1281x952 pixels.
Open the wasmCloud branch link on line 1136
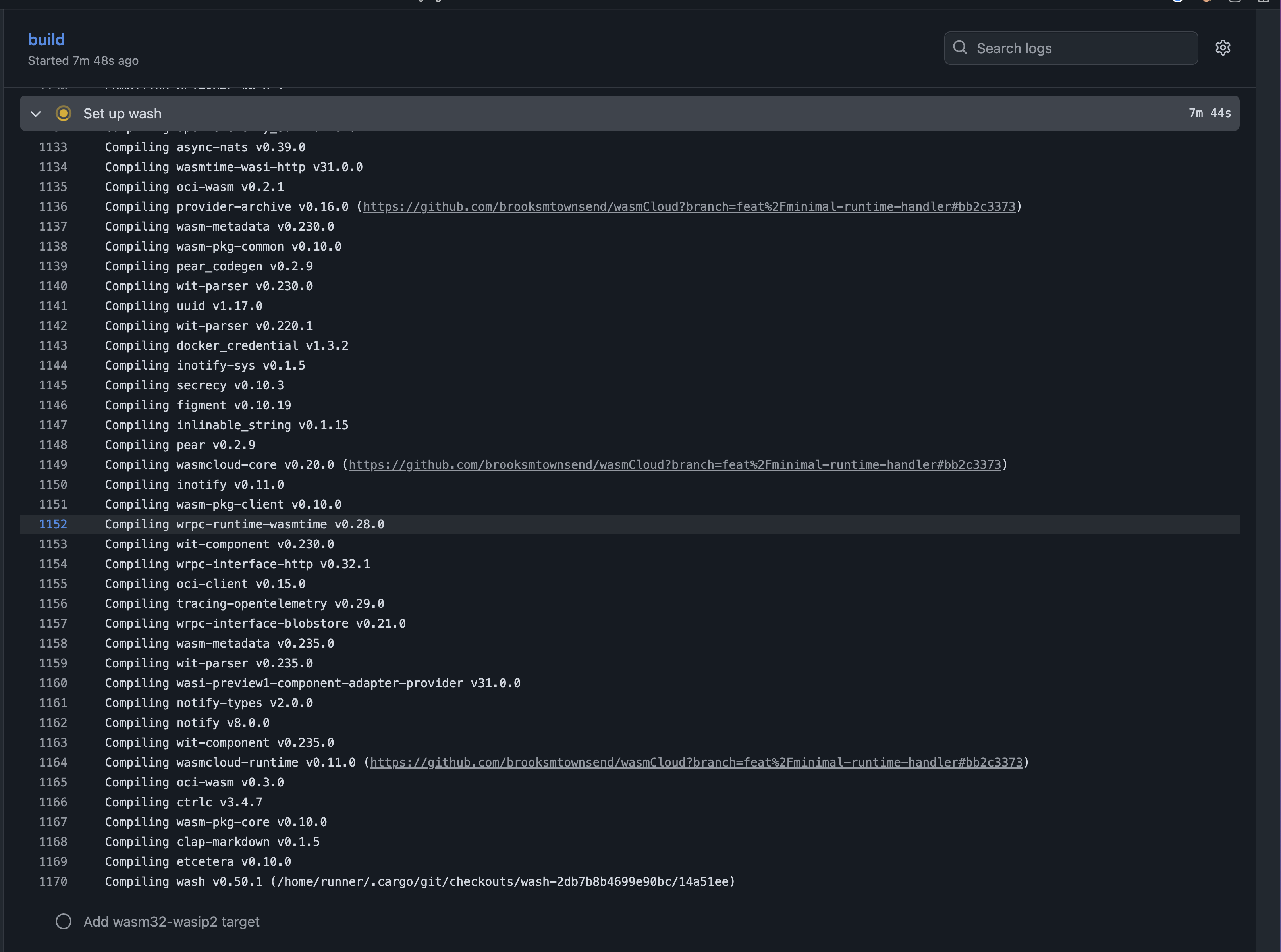(689, 206)
